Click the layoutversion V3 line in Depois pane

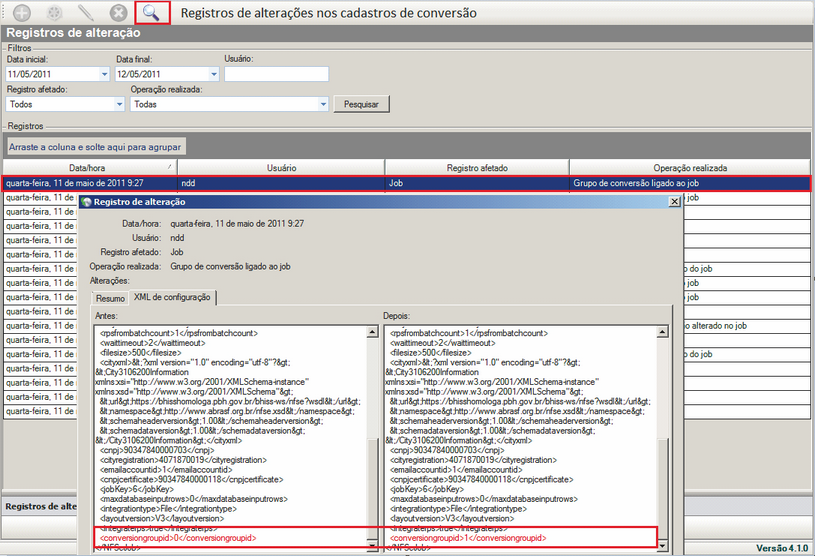(x=452, y=519)
